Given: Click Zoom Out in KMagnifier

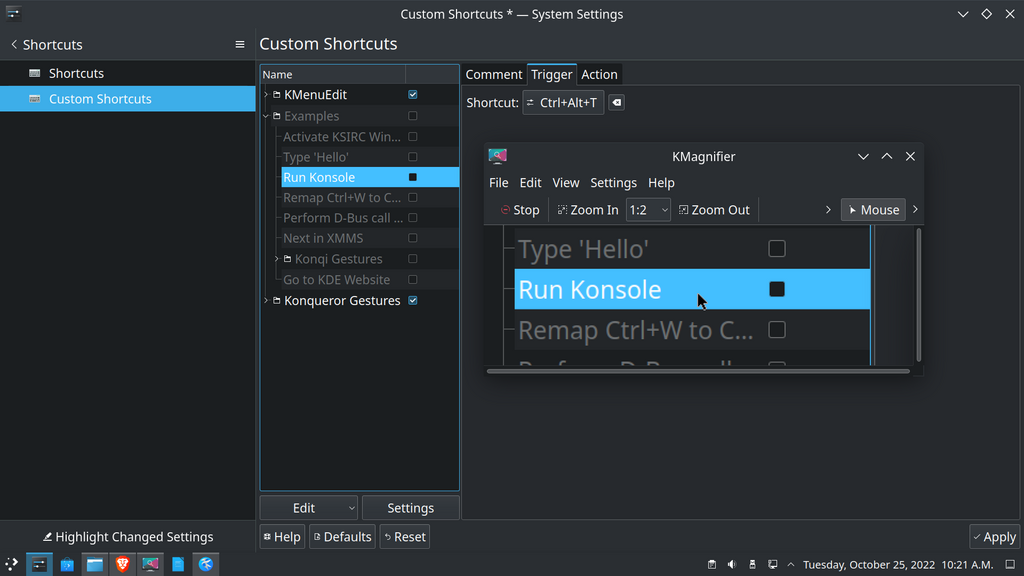Looking at the screenshot, I should [713, 210].
